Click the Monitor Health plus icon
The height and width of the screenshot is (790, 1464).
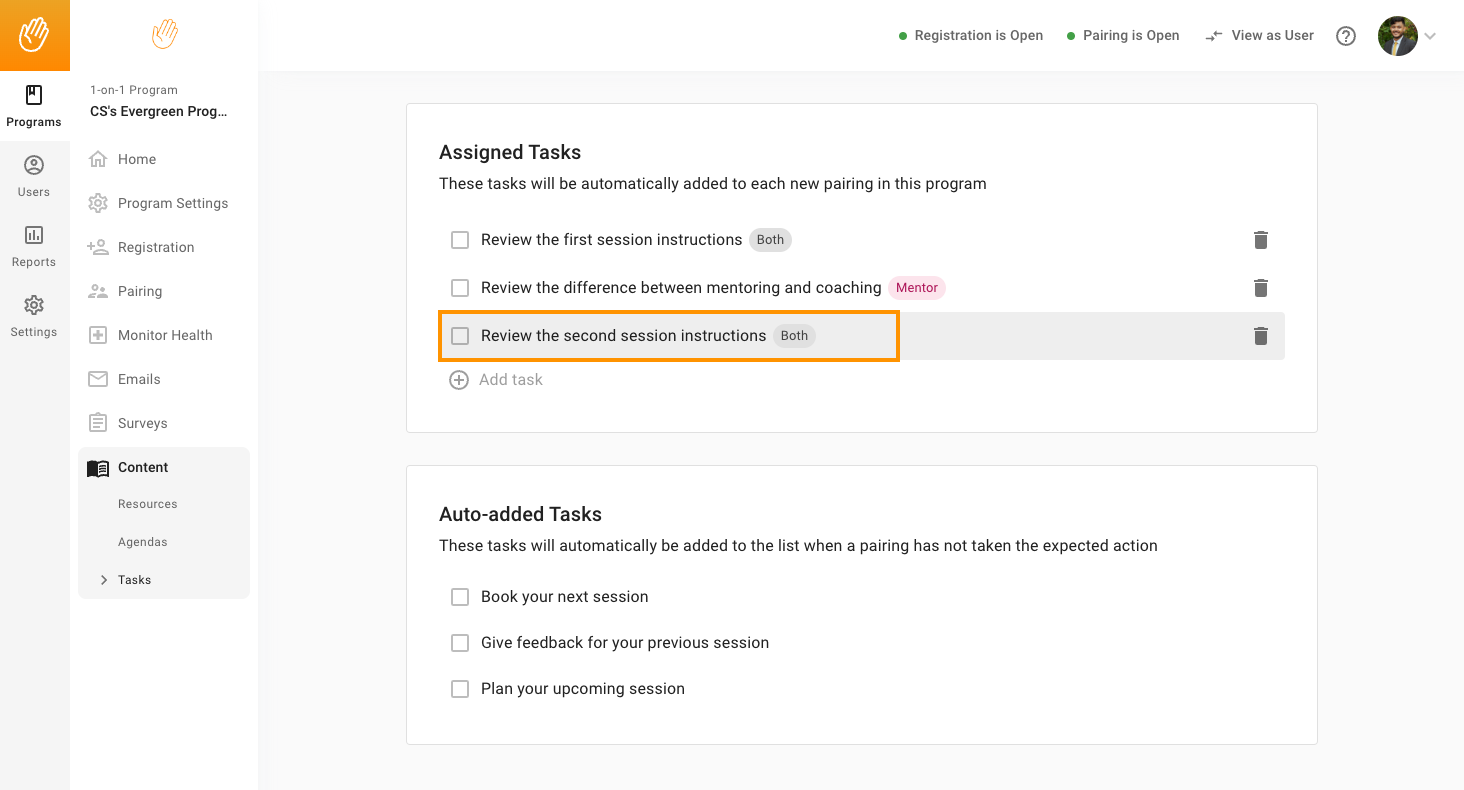98,335
